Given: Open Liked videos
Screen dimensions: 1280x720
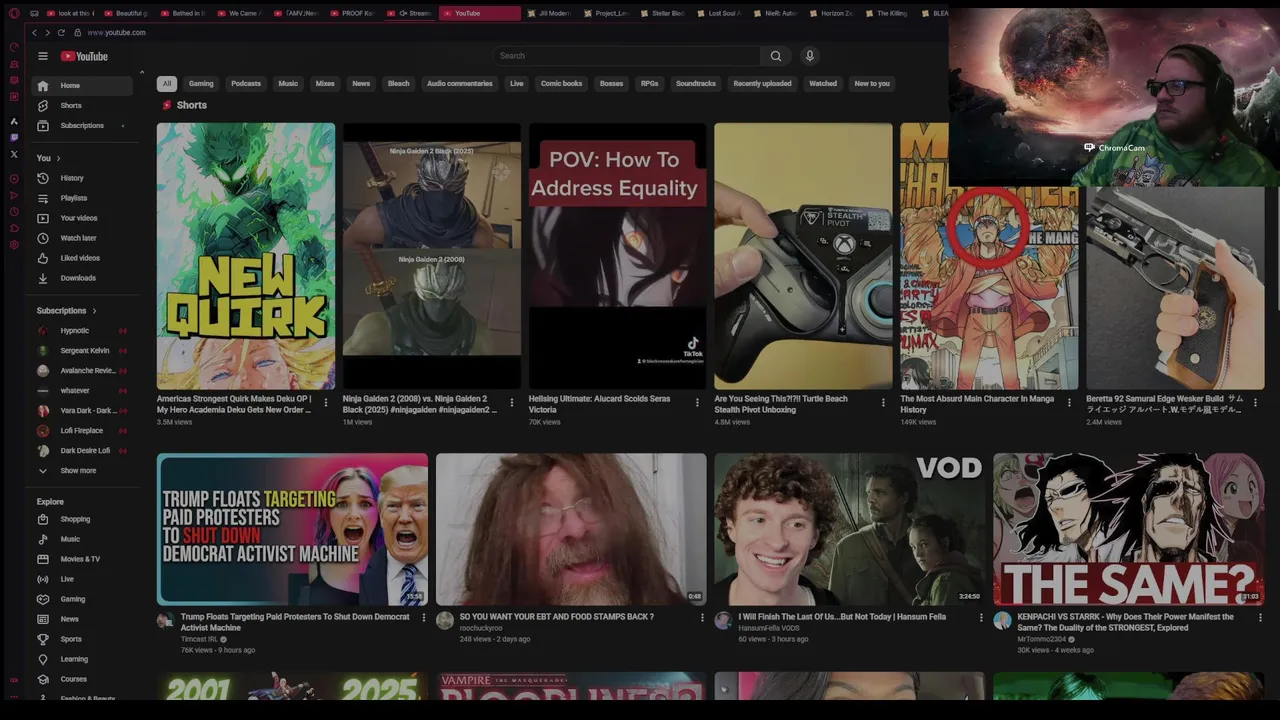Looking at the screenshot, I should pos(82,258).
